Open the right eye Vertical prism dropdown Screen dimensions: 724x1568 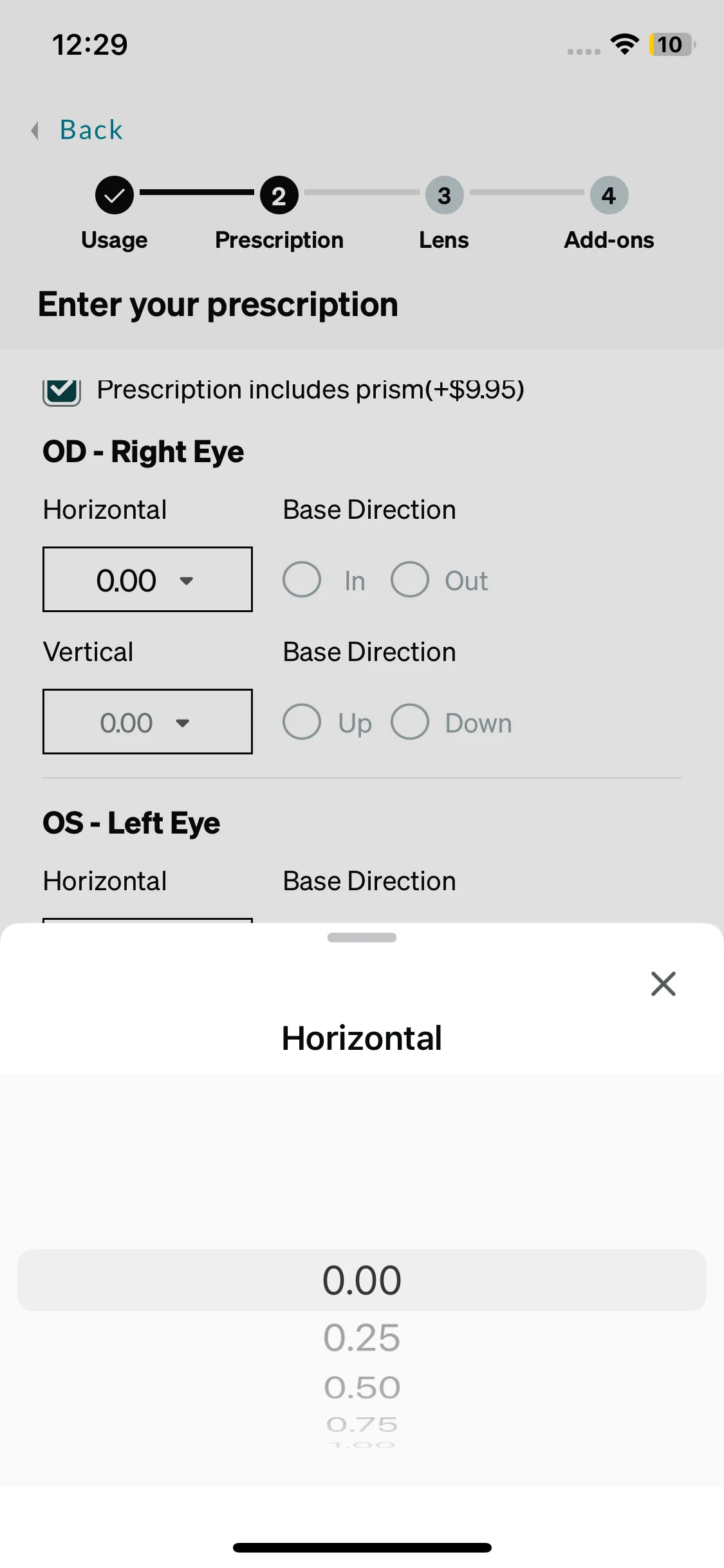click(x=147, y=722)
